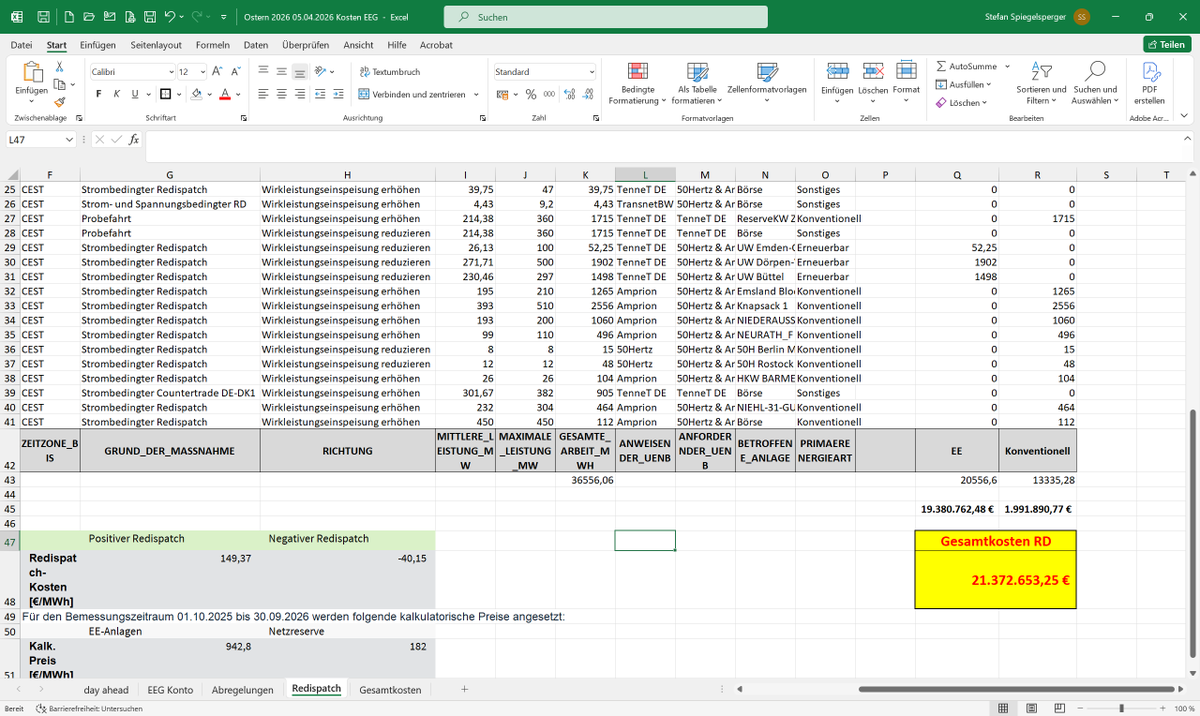
Task: Switch to the day ahead sheet tab
Action: 106,689
